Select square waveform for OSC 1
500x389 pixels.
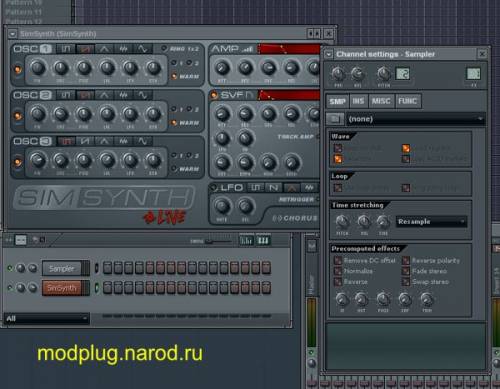tap(66, 49)
